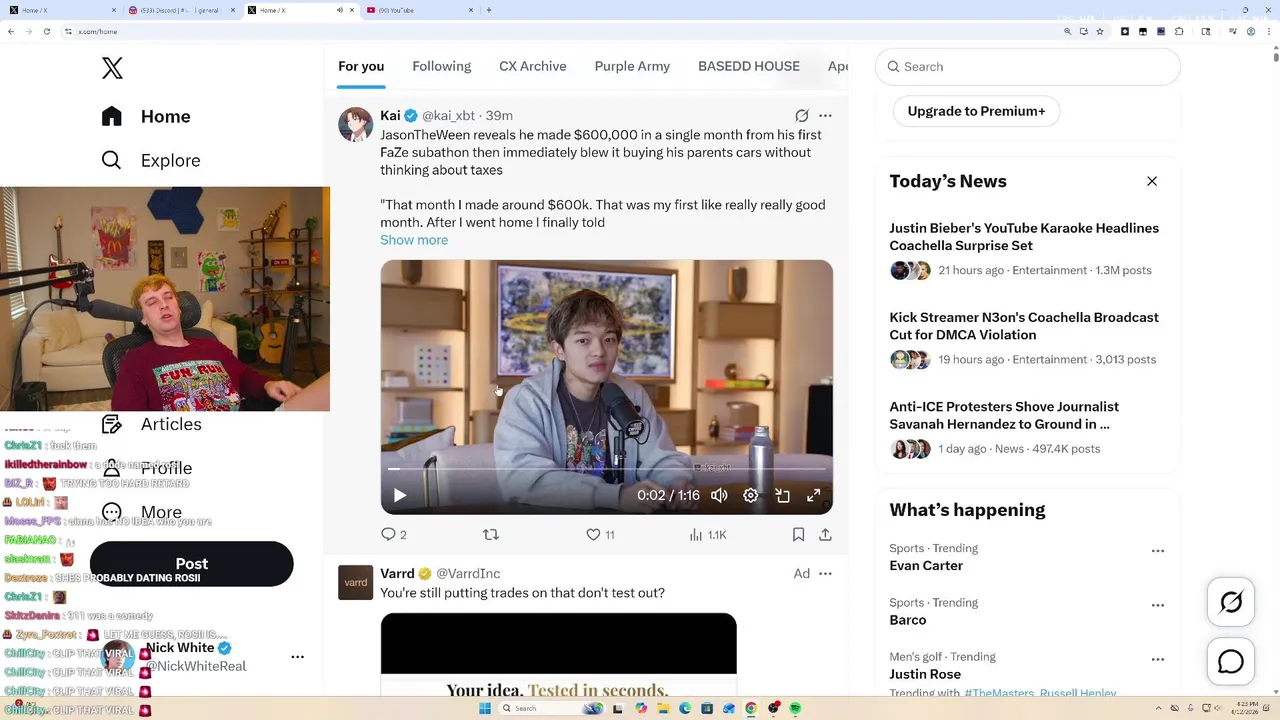Open the Home navigation item
This screenshot has height=720, width=1280.
point(146,116)
